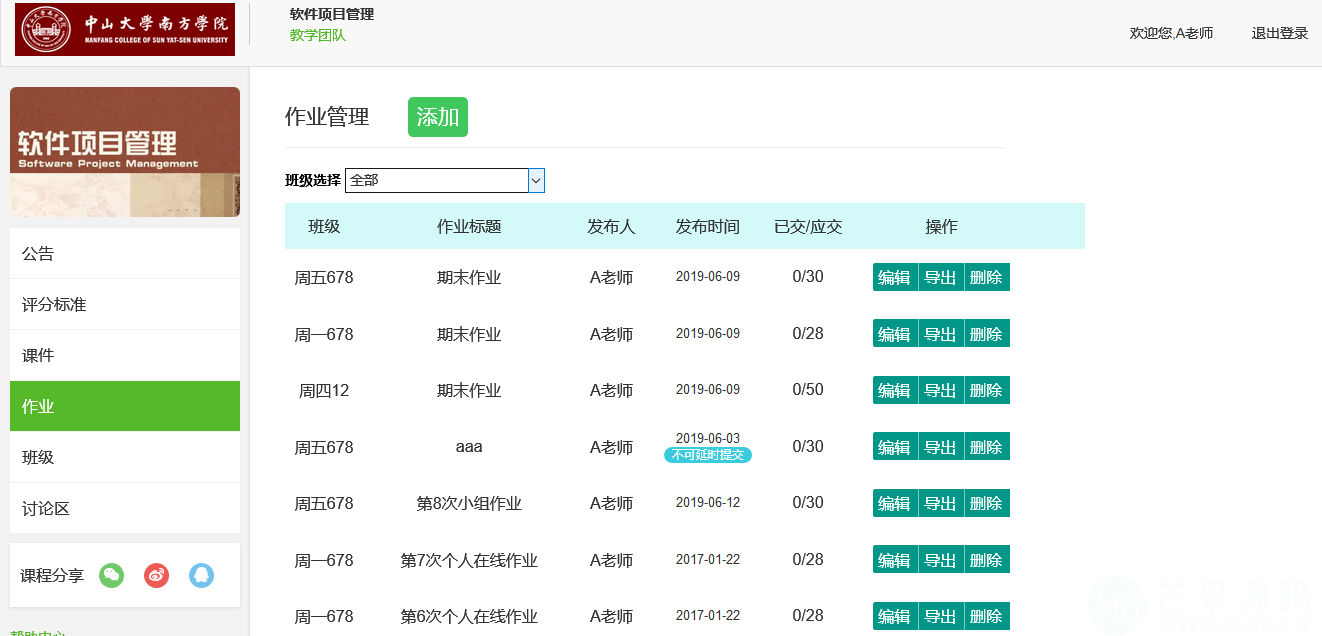Click the 添加 button to add homework
The image size is (1322, 636).
[437, 117]
